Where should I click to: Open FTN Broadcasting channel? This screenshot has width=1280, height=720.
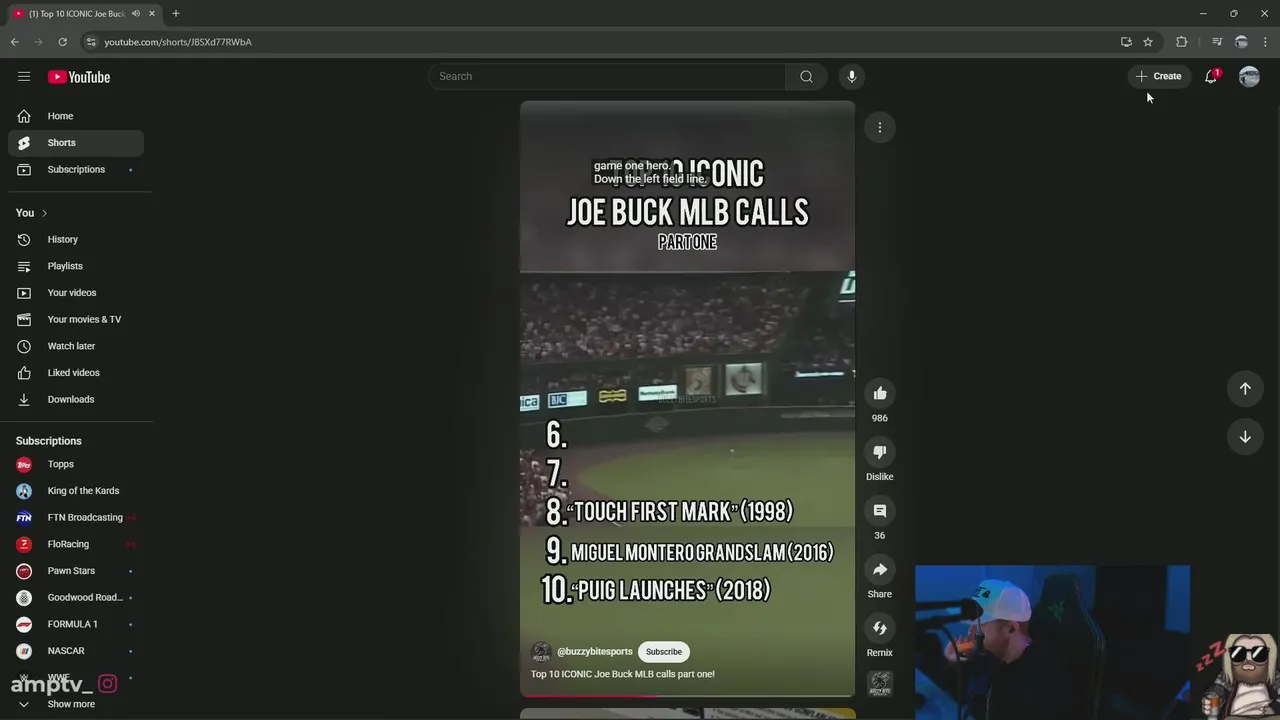click(x=76, y=517)
